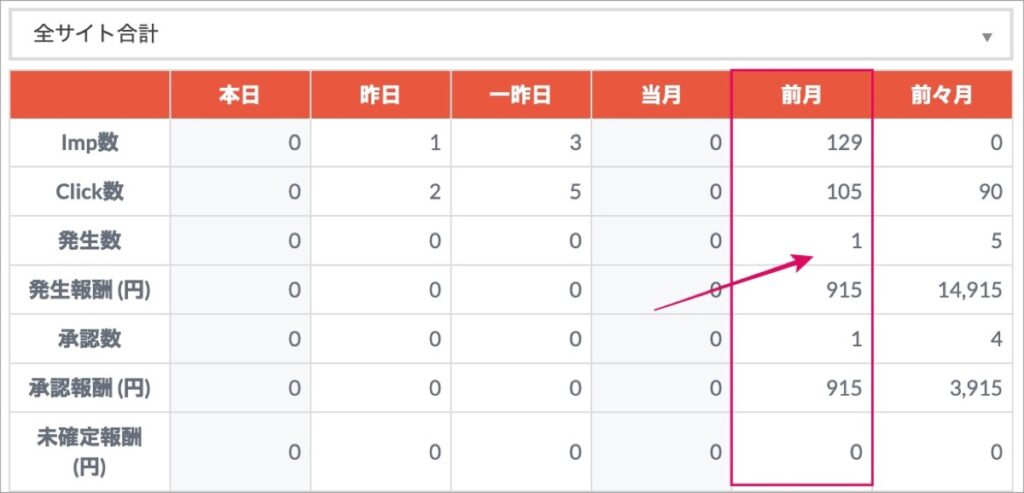Select the 発生数 row label
1024x493 pixels.
click(89, 241)
